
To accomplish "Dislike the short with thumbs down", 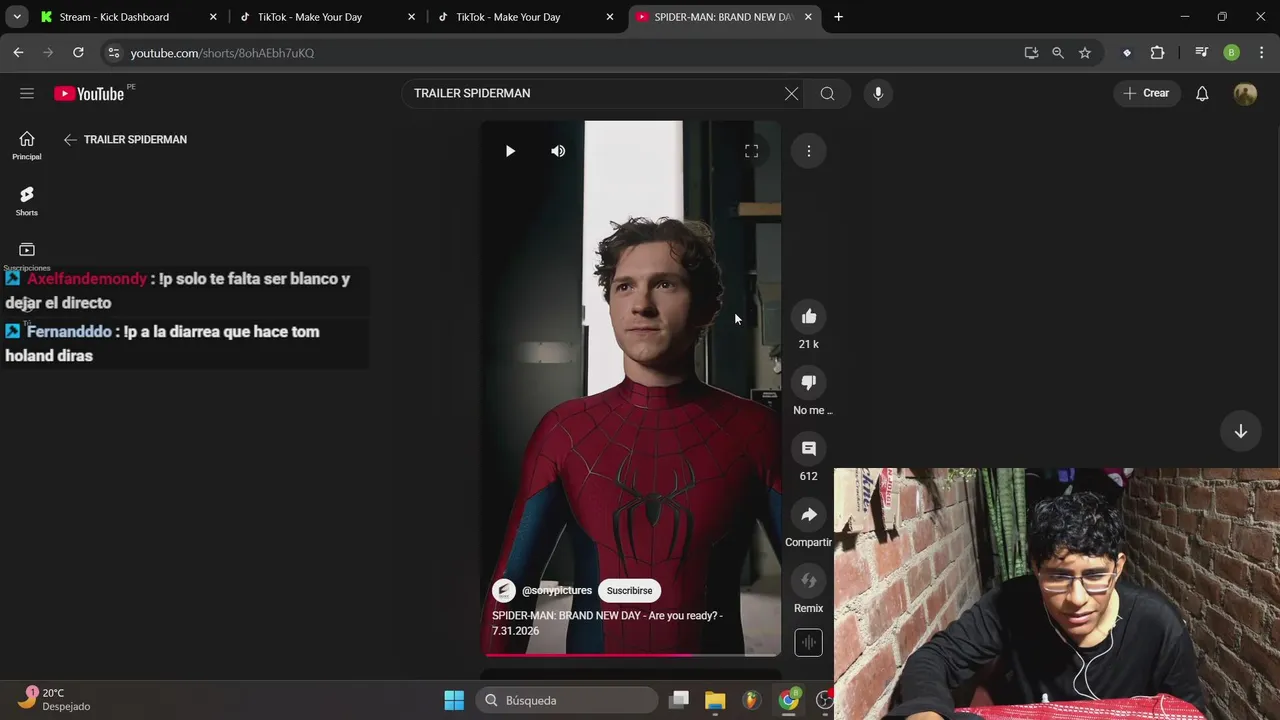I will pos(809,383).
